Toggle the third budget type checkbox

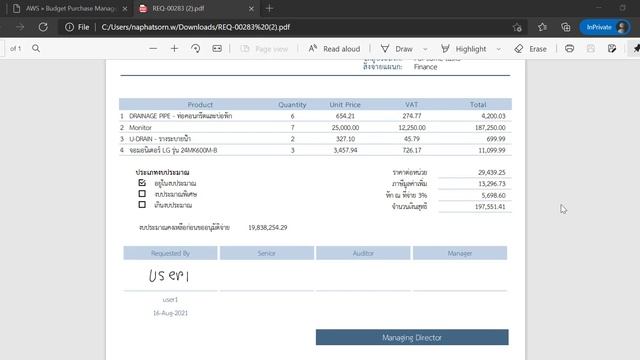pos(142,204)
